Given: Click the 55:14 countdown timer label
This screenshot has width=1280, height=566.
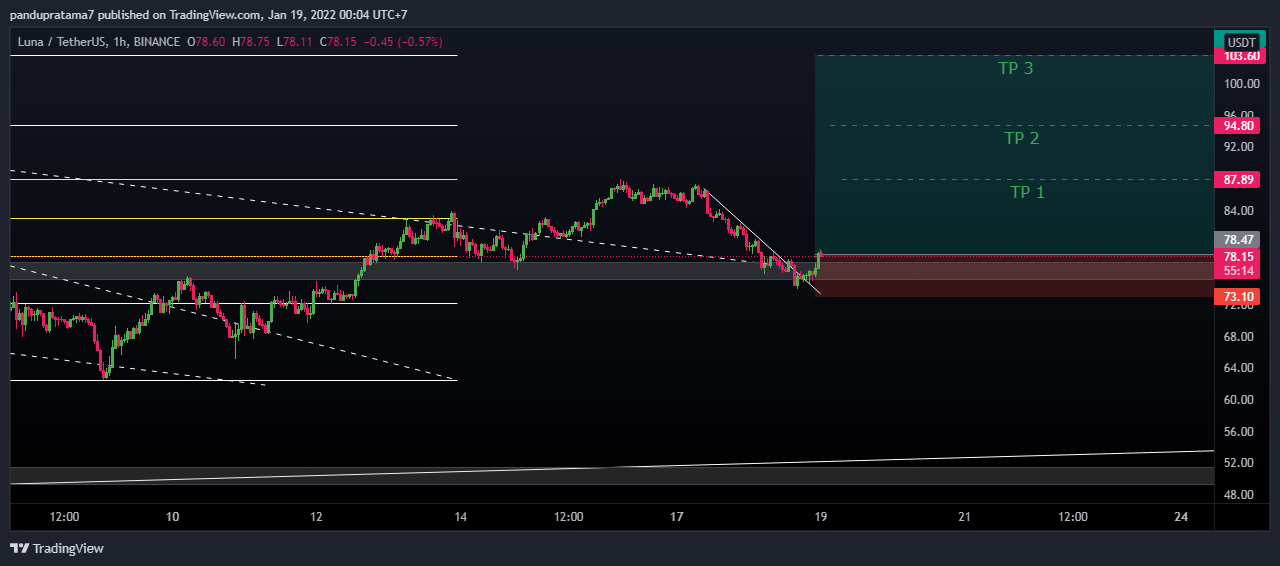Looking at the screenshot, I should [x=1240, y=271].
